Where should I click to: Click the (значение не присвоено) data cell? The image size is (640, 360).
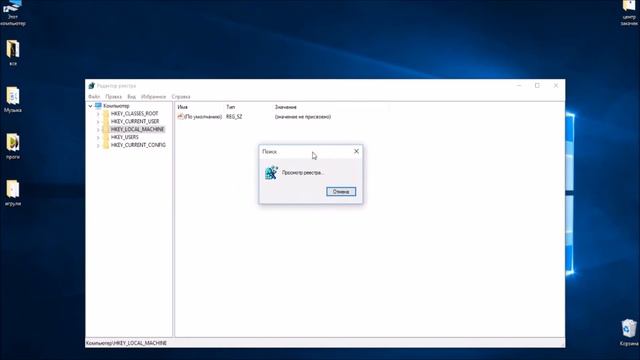[x=303, y=117]
